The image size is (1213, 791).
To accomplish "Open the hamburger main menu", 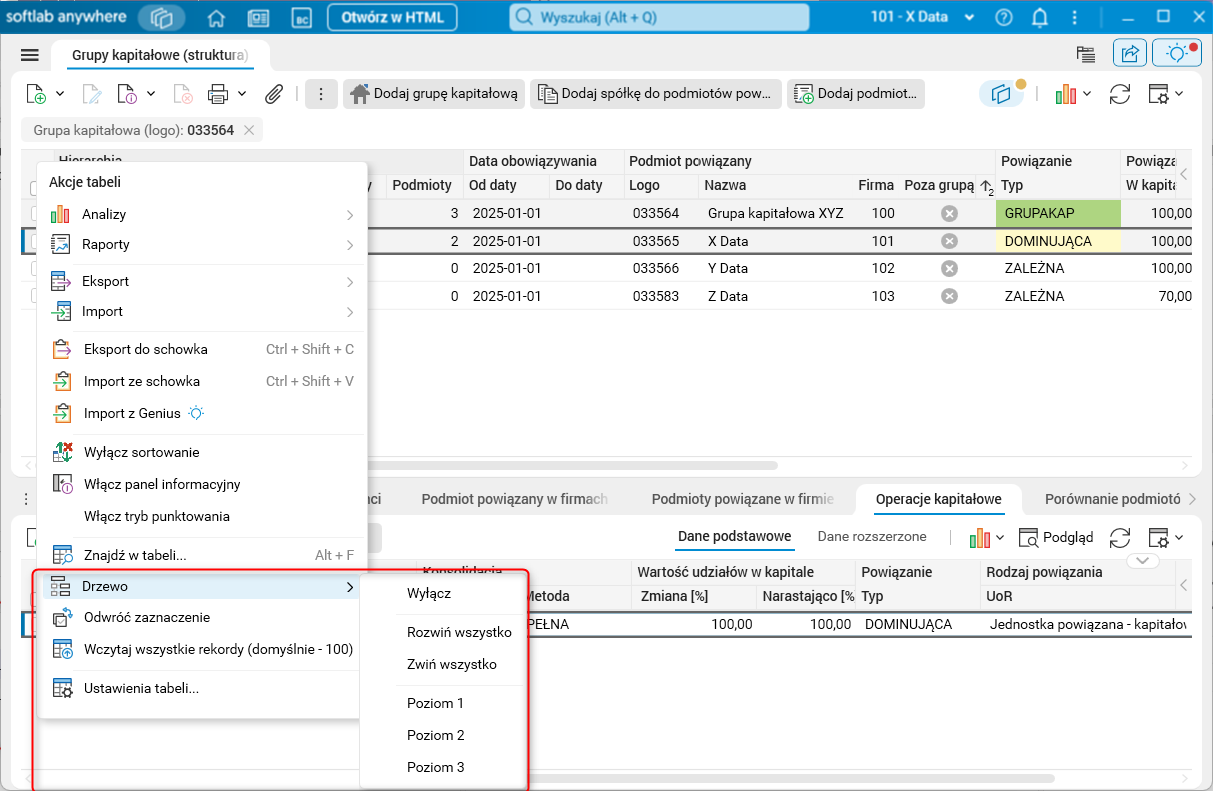I will point(30,55).
